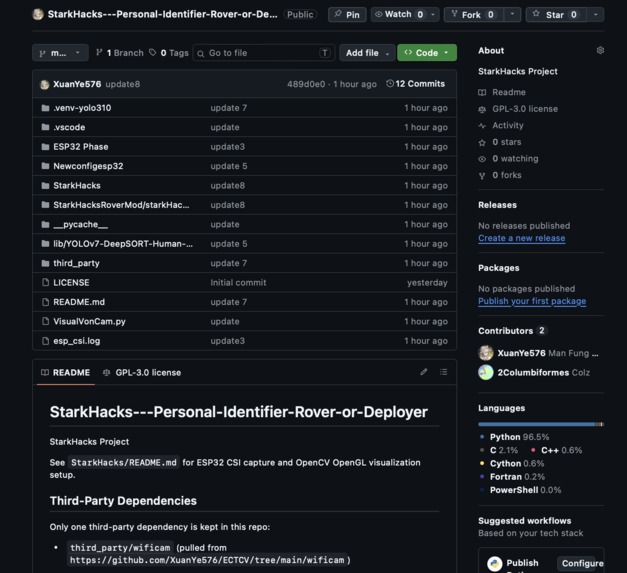Open the .vscode folder
Viewport: 627px width, 573px height.
click(x=69, y=128)
